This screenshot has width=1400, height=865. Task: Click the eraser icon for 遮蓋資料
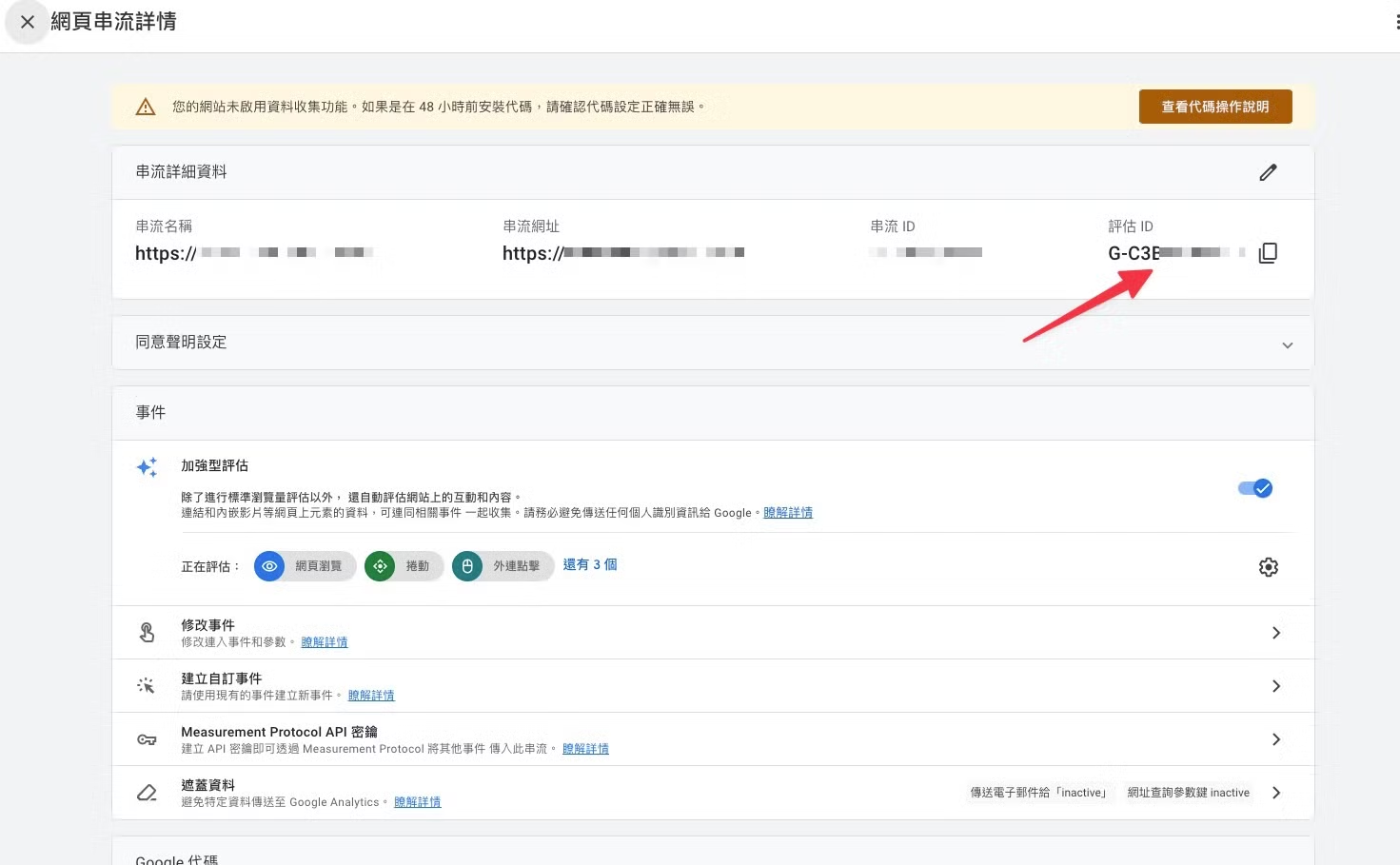click(147, 793)
